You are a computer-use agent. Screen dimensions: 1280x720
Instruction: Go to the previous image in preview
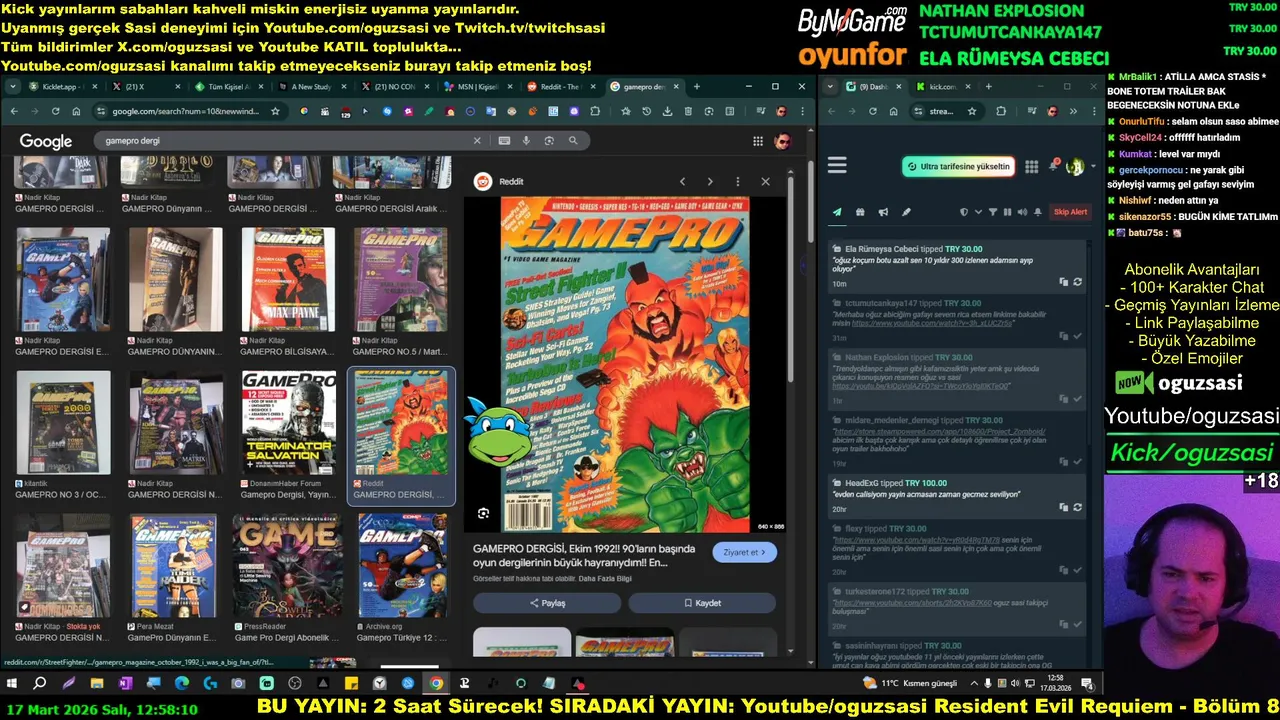(x=682, y=181)
